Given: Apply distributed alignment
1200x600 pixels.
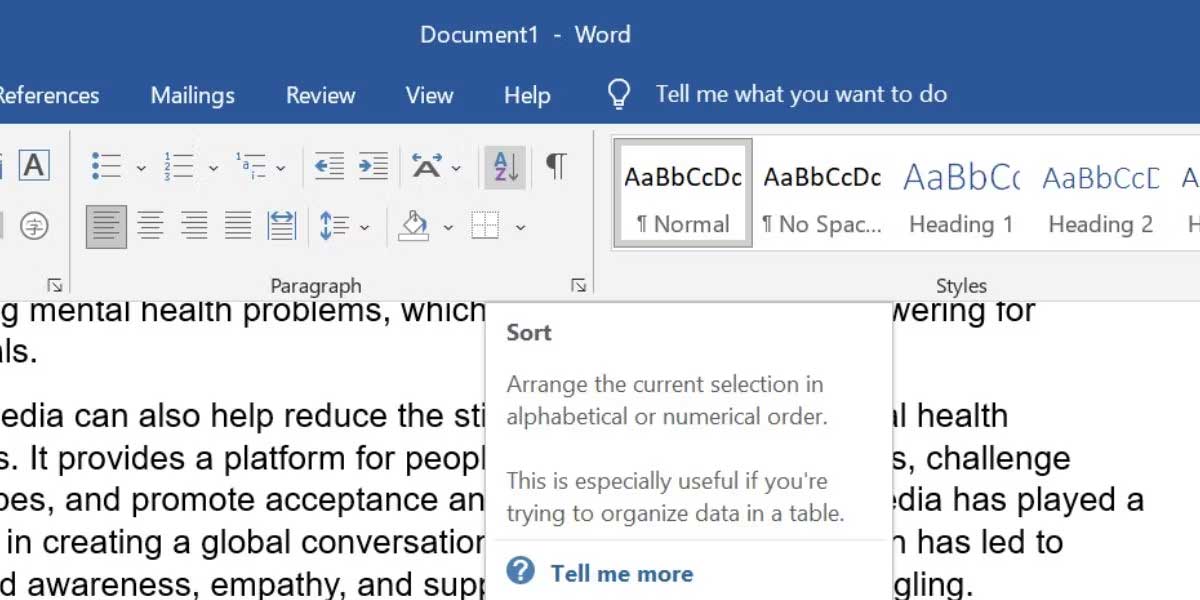Looking at the screenshot, I should click(x=282, y=226).
